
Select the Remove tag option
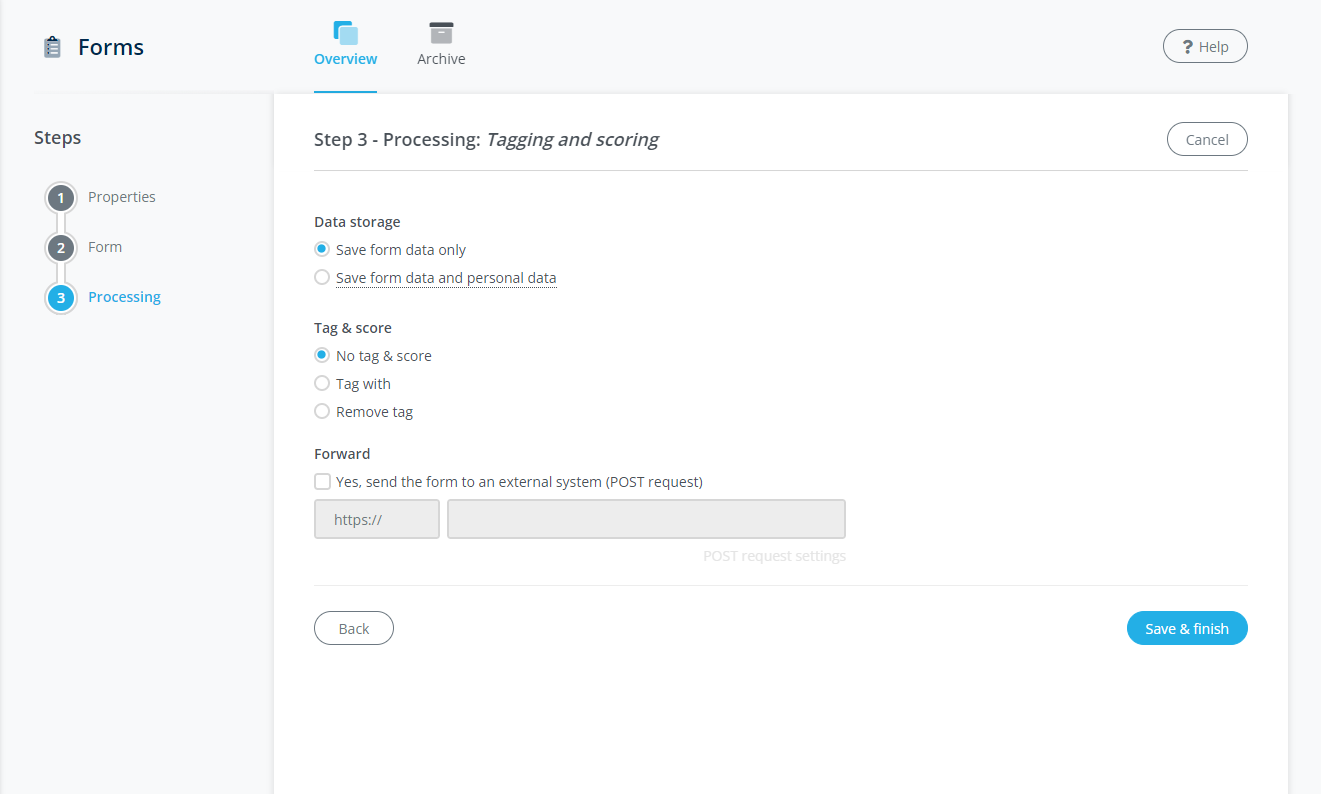click(322, 411)
